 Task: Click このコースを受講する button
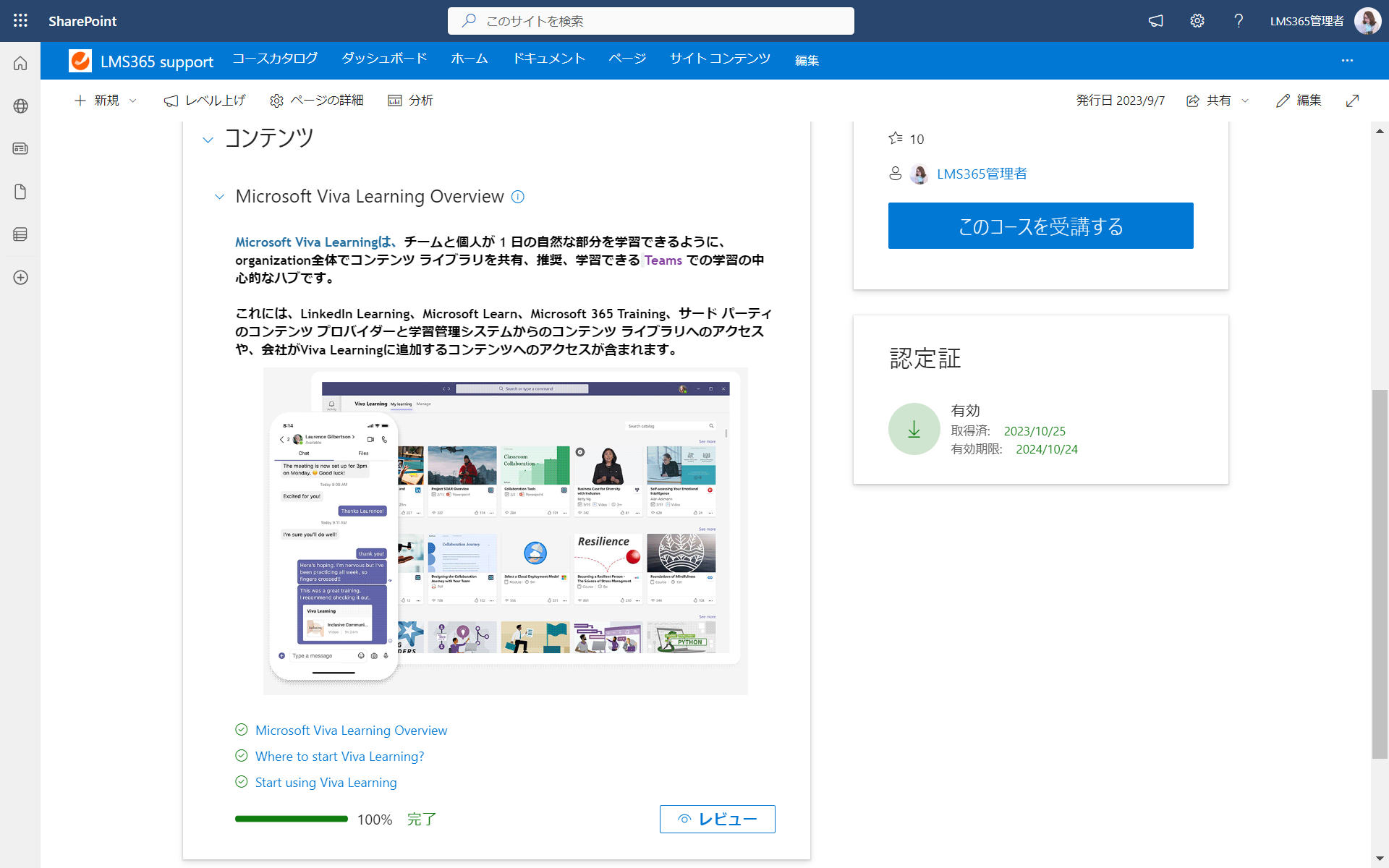click(1040, 226)
